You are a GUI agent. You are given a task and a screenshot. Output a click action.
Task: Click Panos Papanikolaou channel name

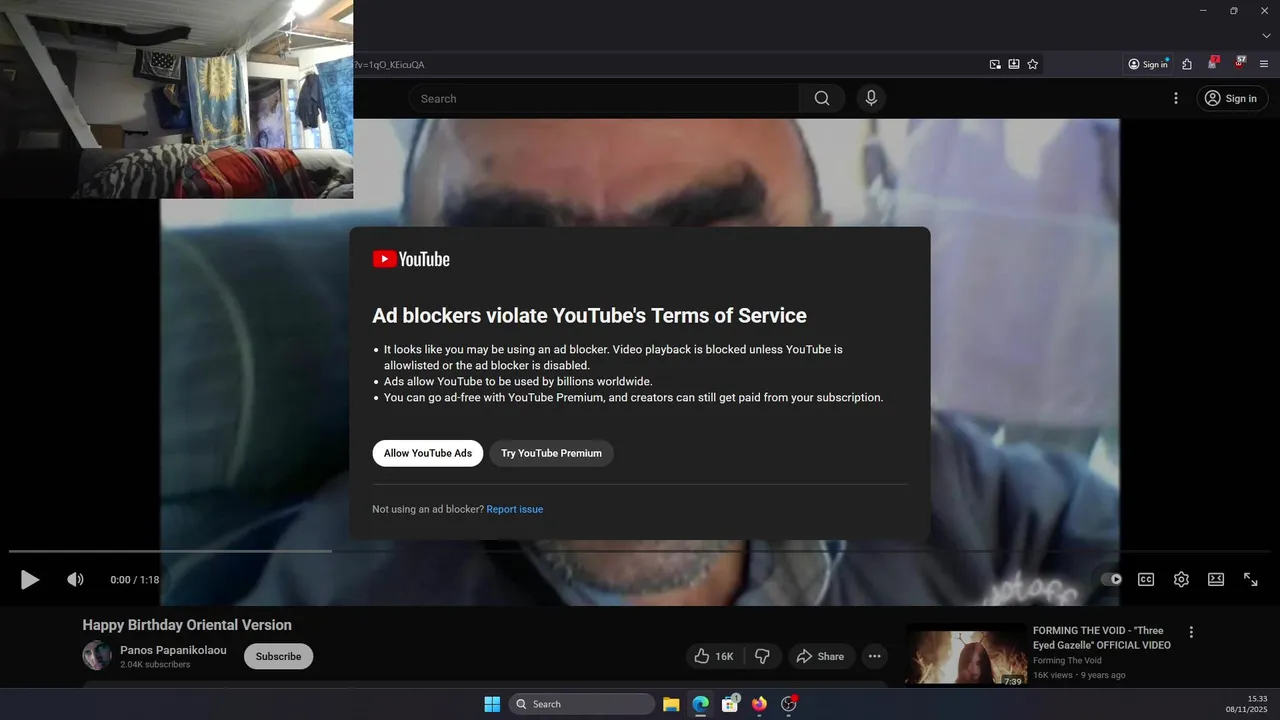pos(173,650)
